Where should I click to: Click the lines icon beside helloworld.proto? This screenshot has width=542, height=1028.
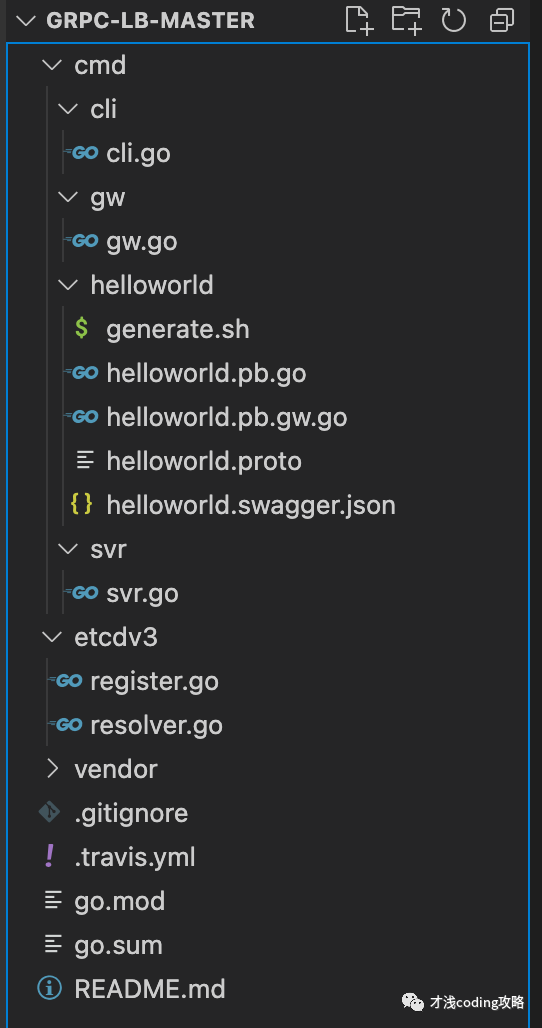pyautogui.click(x=85, y=461)
